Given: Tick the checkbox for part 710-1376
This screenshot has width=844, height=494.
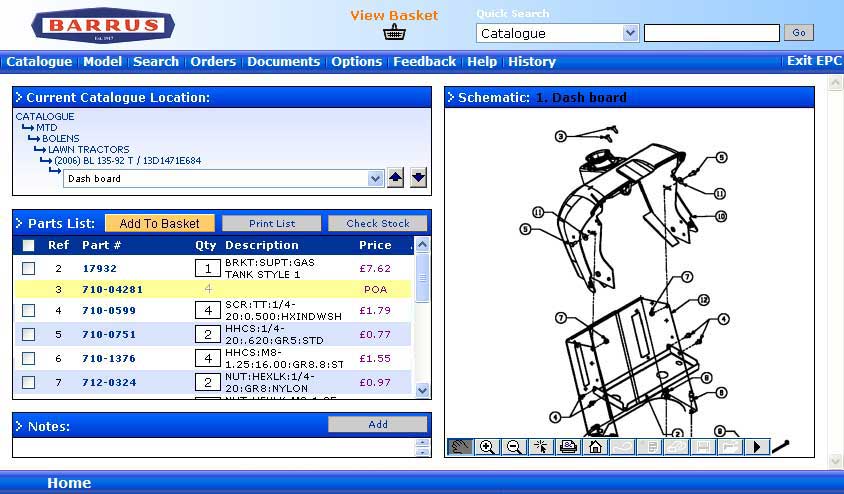Looking at the screenshot, I should tap(29, 358).
